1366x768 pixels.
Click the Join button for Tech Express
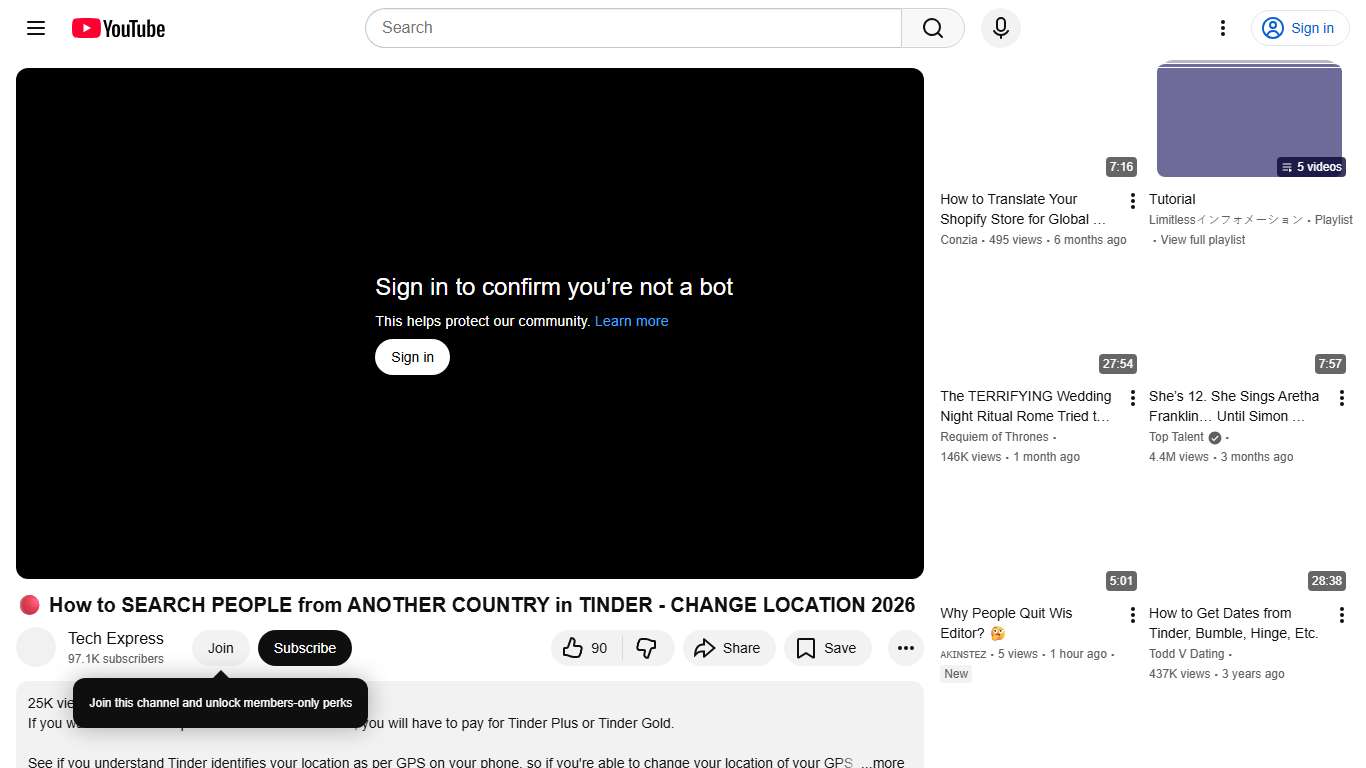[220, 648]
